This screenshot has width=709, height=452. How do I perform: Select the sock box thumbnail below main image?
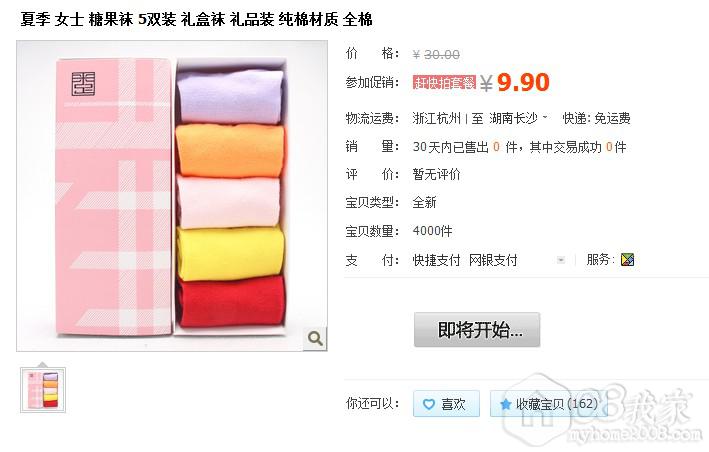point(43,390)
